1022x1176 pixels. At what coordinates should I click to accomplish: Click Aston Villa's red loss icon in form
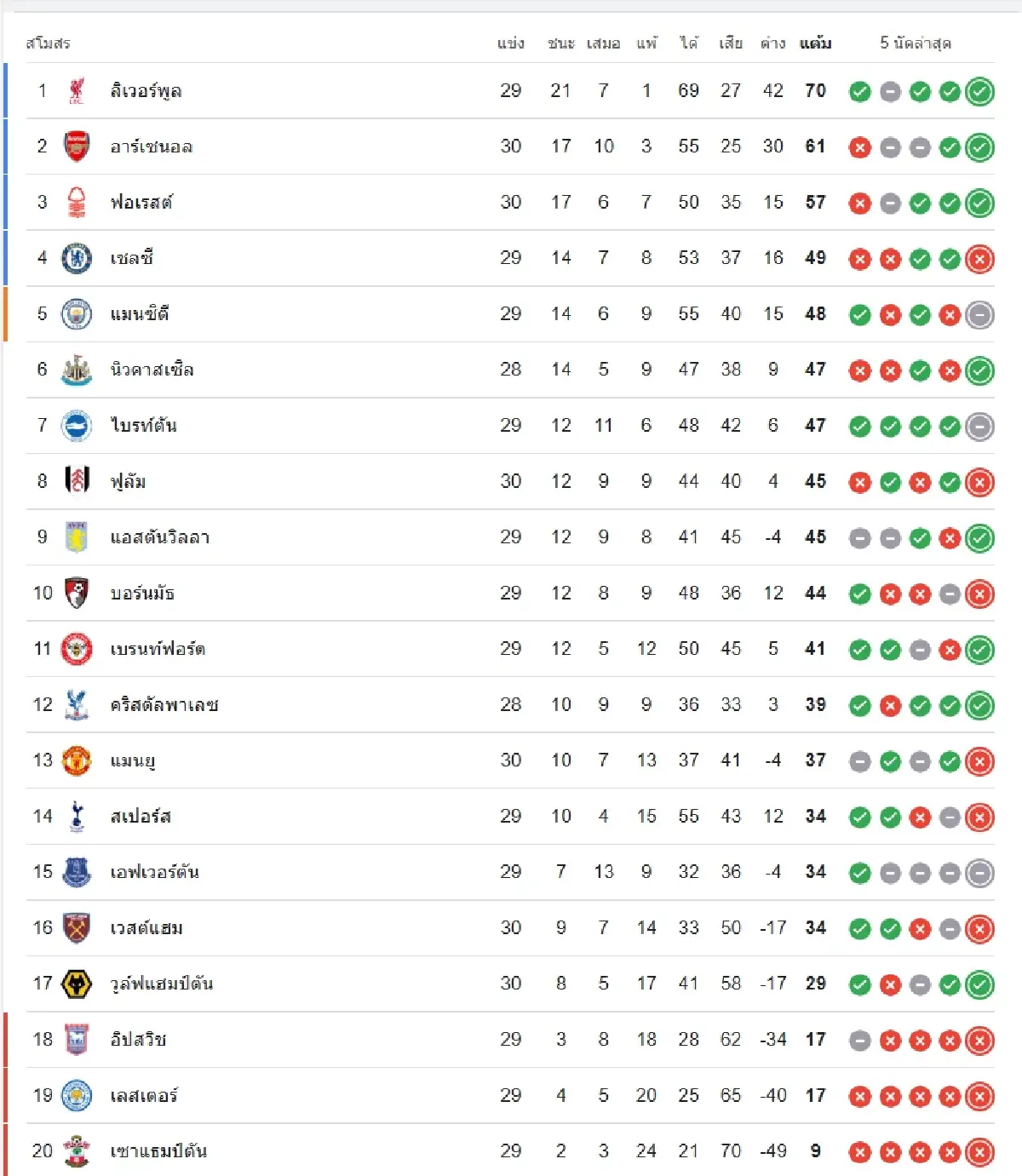click(x=950, y=538)
